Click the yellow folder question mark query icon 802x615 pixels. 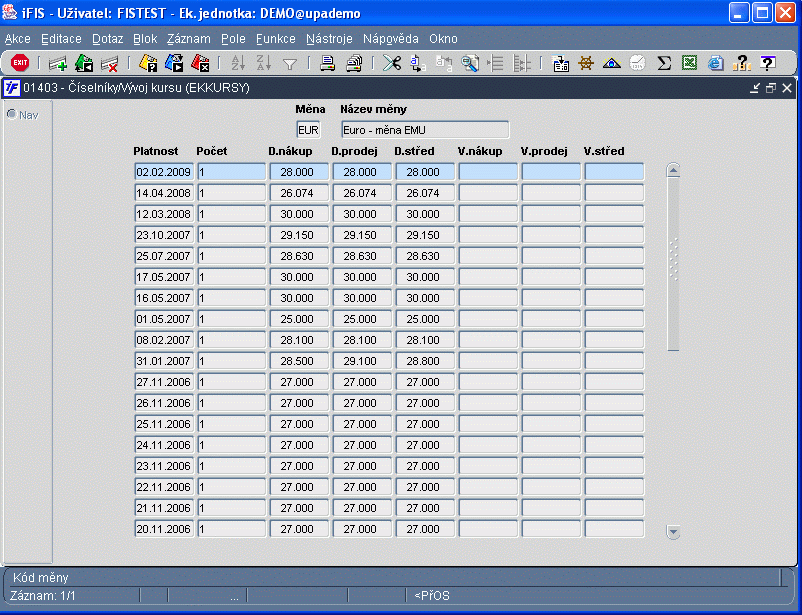148,63
